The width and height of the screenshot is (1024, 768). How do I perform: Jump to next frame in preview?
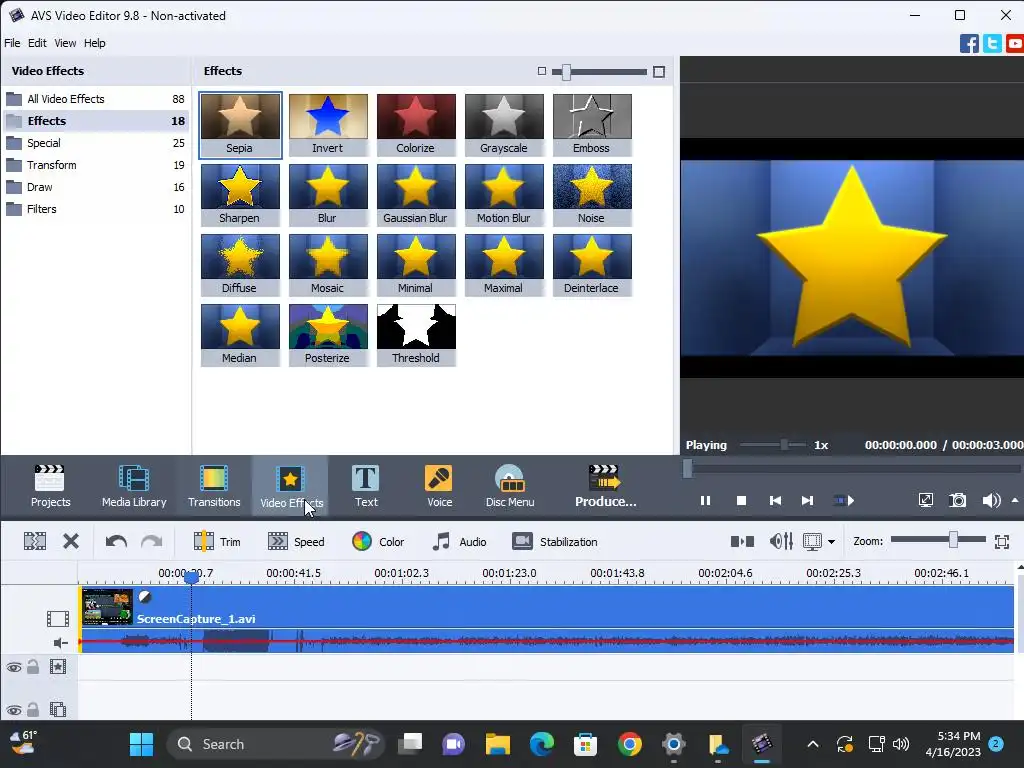pyautogui.click(x=807, y=500)
